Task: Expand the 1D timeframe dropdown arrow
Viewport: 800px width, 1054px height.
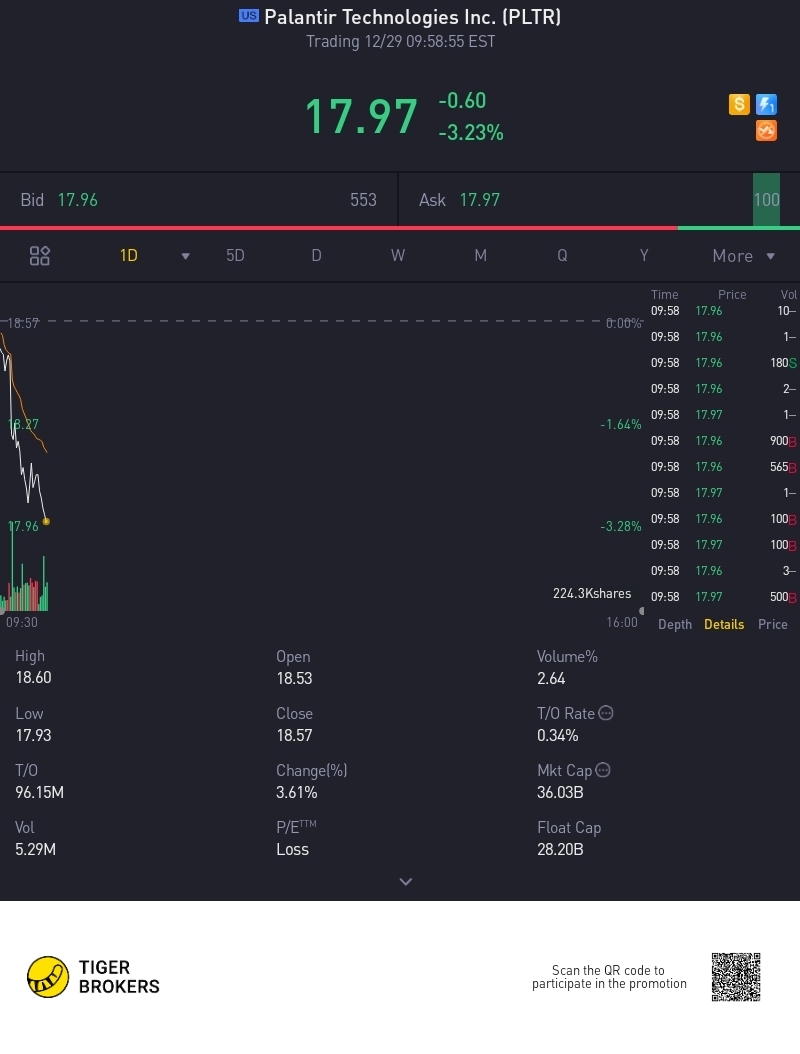Action: (x=186, y=256)
